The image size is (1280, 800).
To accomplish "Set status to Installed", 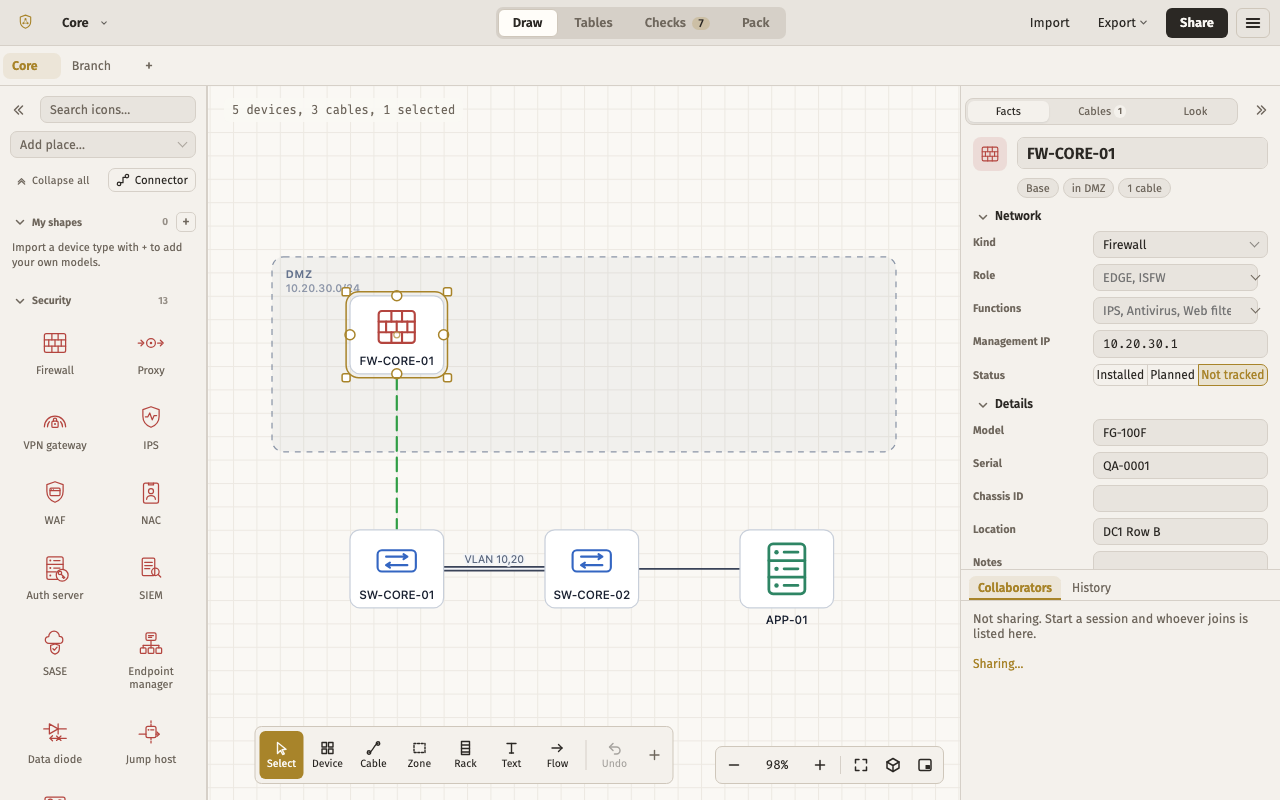I will click(1120, 375).
